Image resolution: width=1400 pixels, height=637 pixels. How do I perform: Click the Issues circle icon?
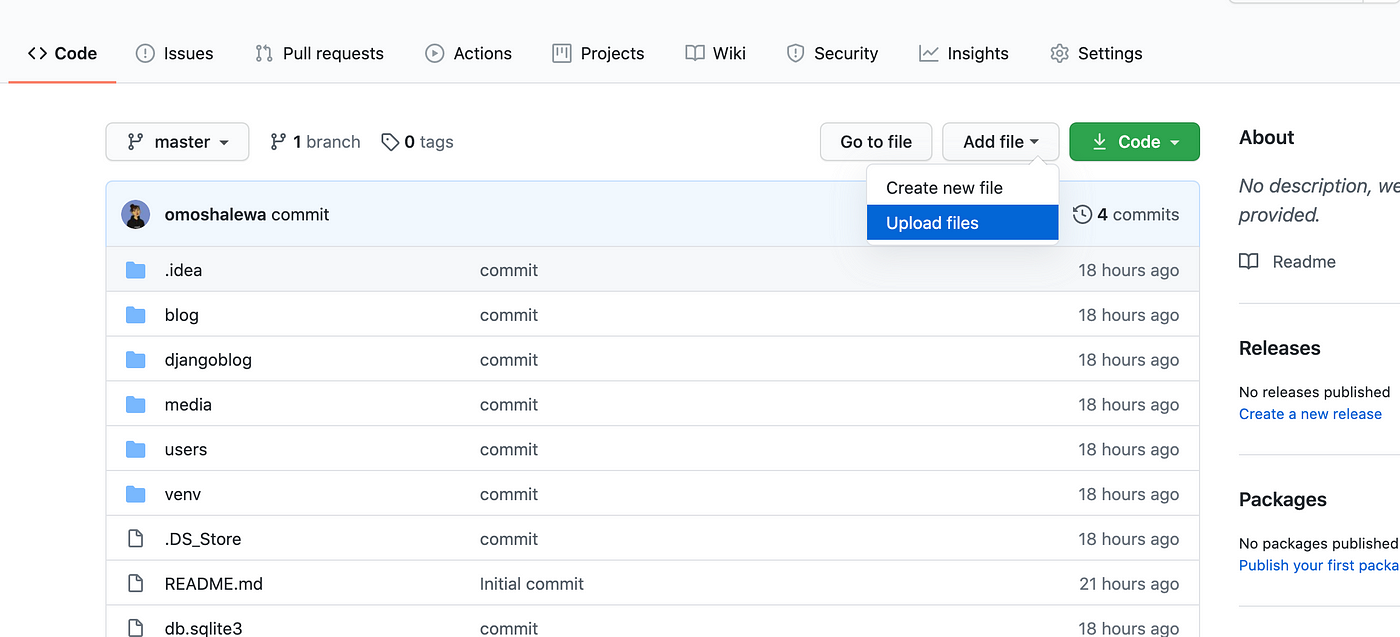click(145, 53)
